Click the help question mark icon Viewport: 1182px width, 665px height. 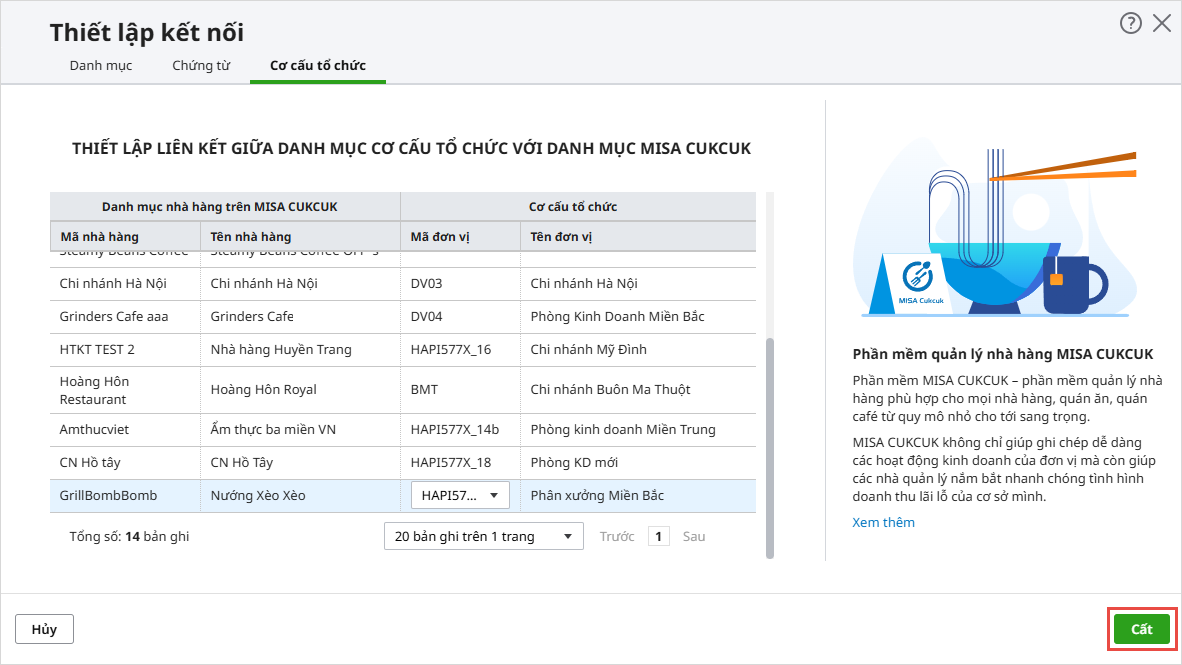tap(1130, 24)
